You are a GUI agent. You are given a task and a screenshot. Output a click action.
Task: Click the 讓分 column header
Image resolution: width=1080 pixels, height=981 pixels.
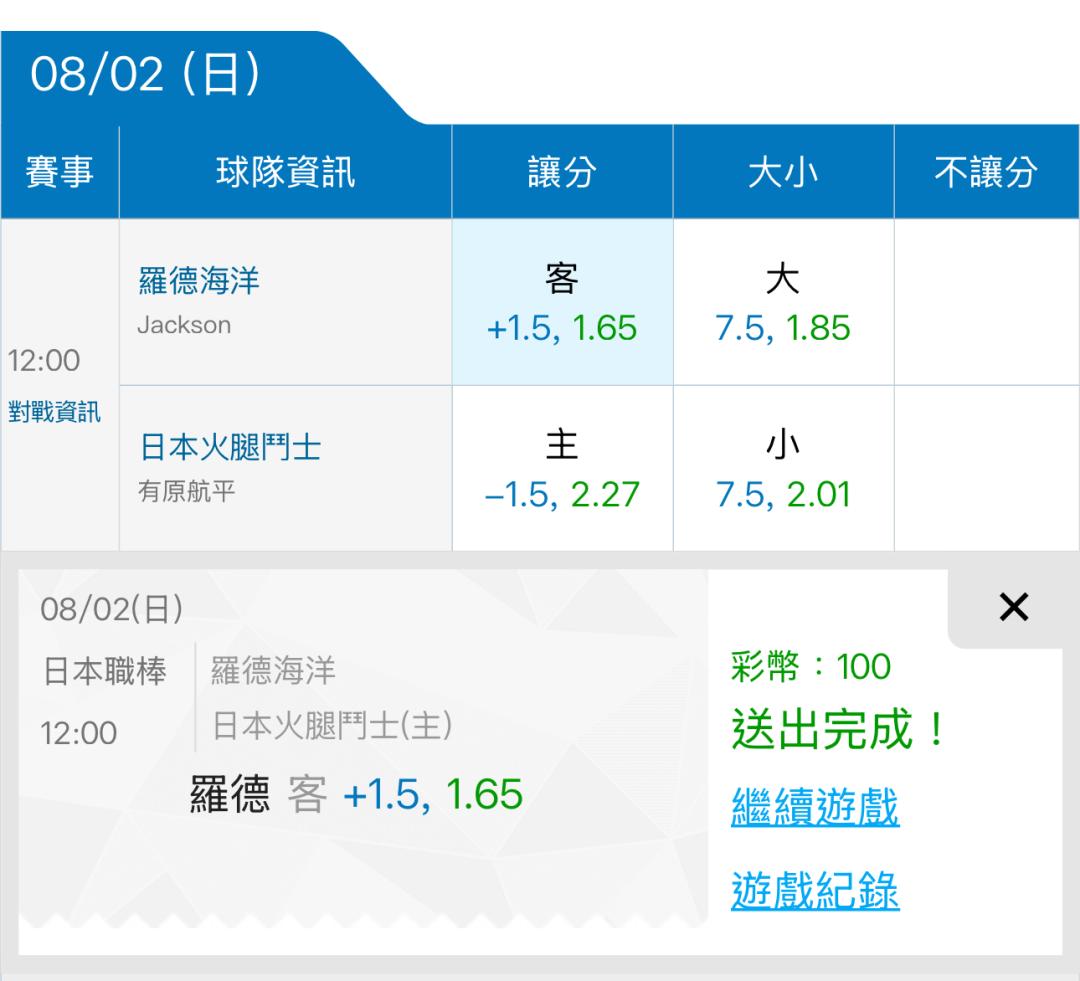pos(562,172)
